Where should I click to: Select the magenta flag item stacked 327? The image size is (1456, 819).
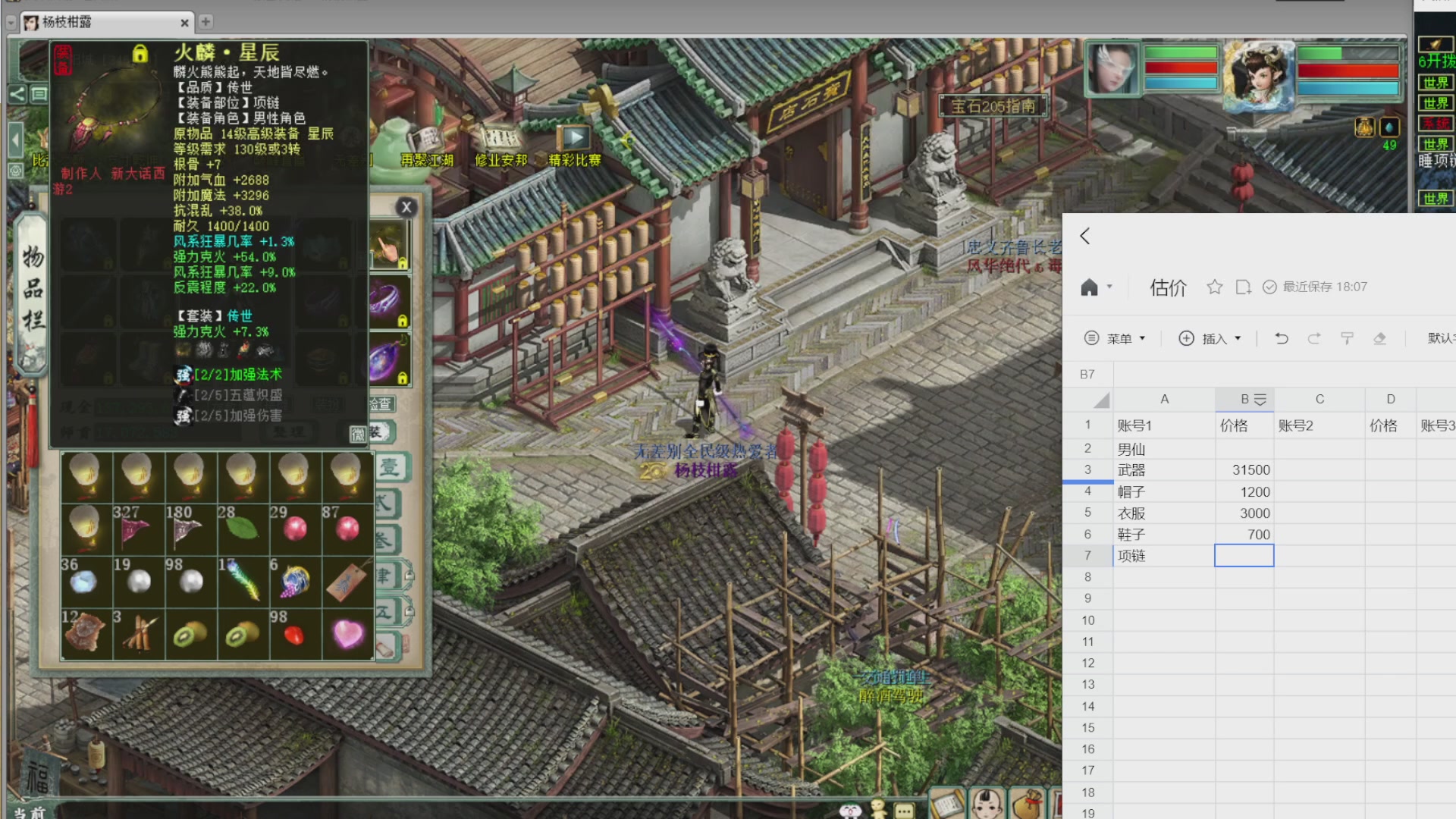click(137, 529)
